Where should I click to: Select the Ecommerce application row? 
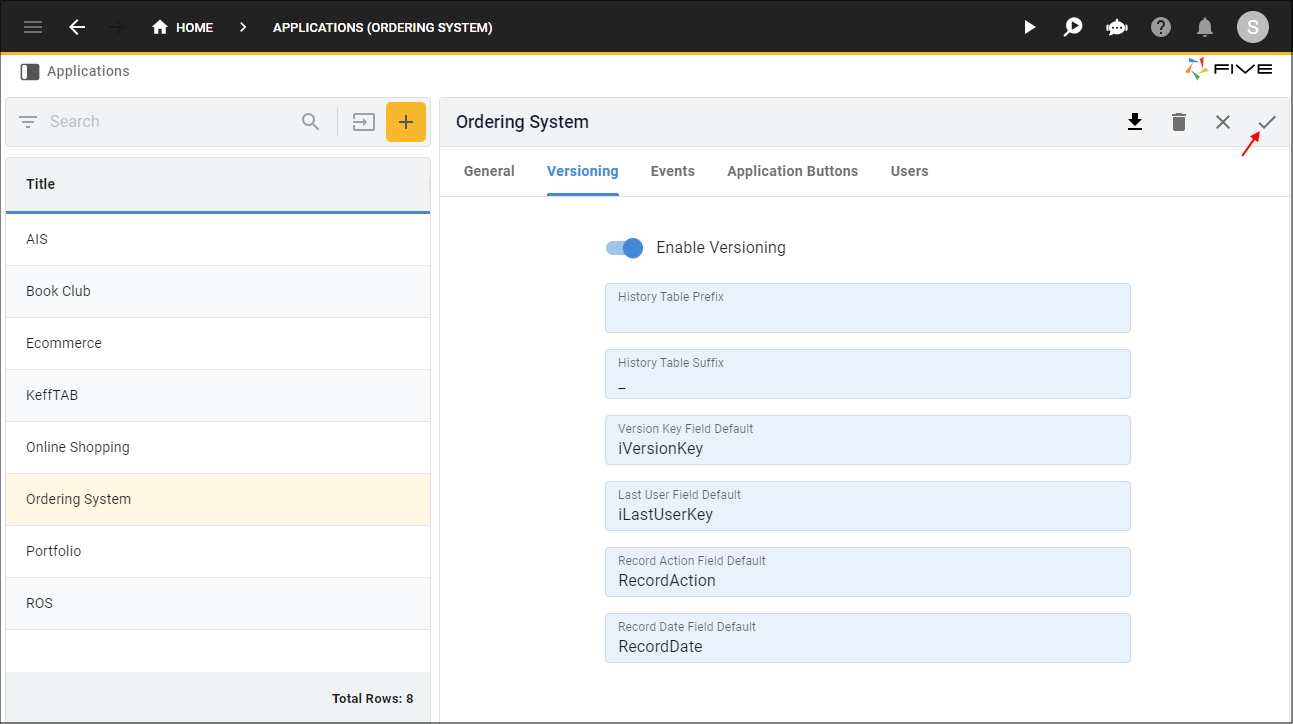click(218, 343)
